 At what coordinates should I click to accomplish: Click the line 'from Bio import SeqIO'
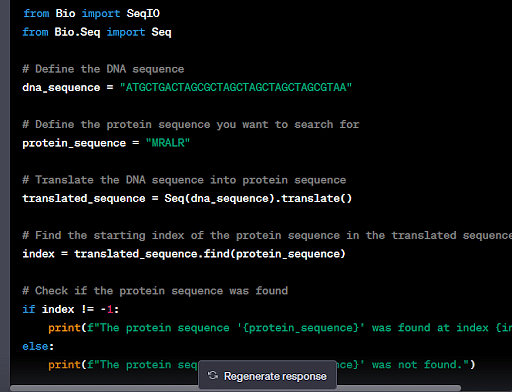pos(91,13)
